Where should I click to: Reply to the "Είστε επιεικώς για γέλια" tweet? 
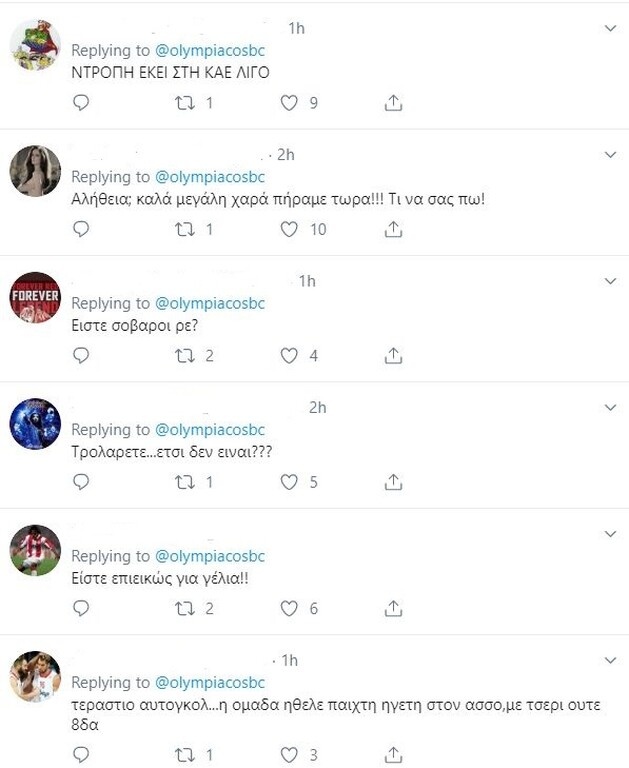[x=82, y=608]
